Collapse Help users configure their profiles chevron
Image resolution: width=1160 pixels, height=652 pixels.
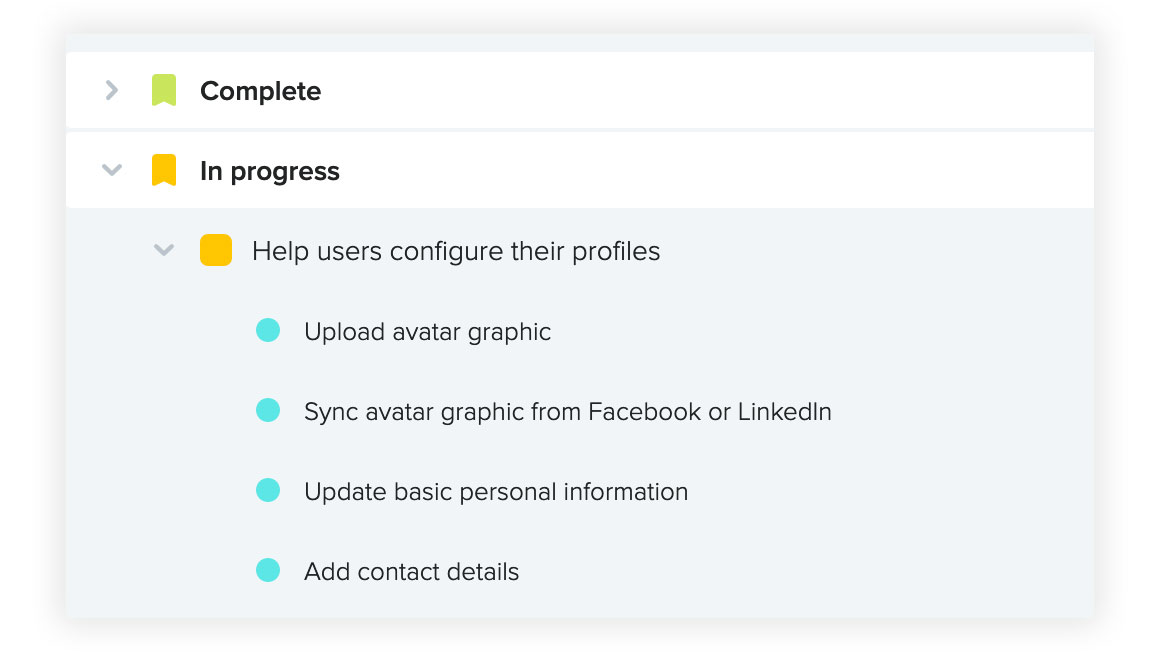pos(163,250)
